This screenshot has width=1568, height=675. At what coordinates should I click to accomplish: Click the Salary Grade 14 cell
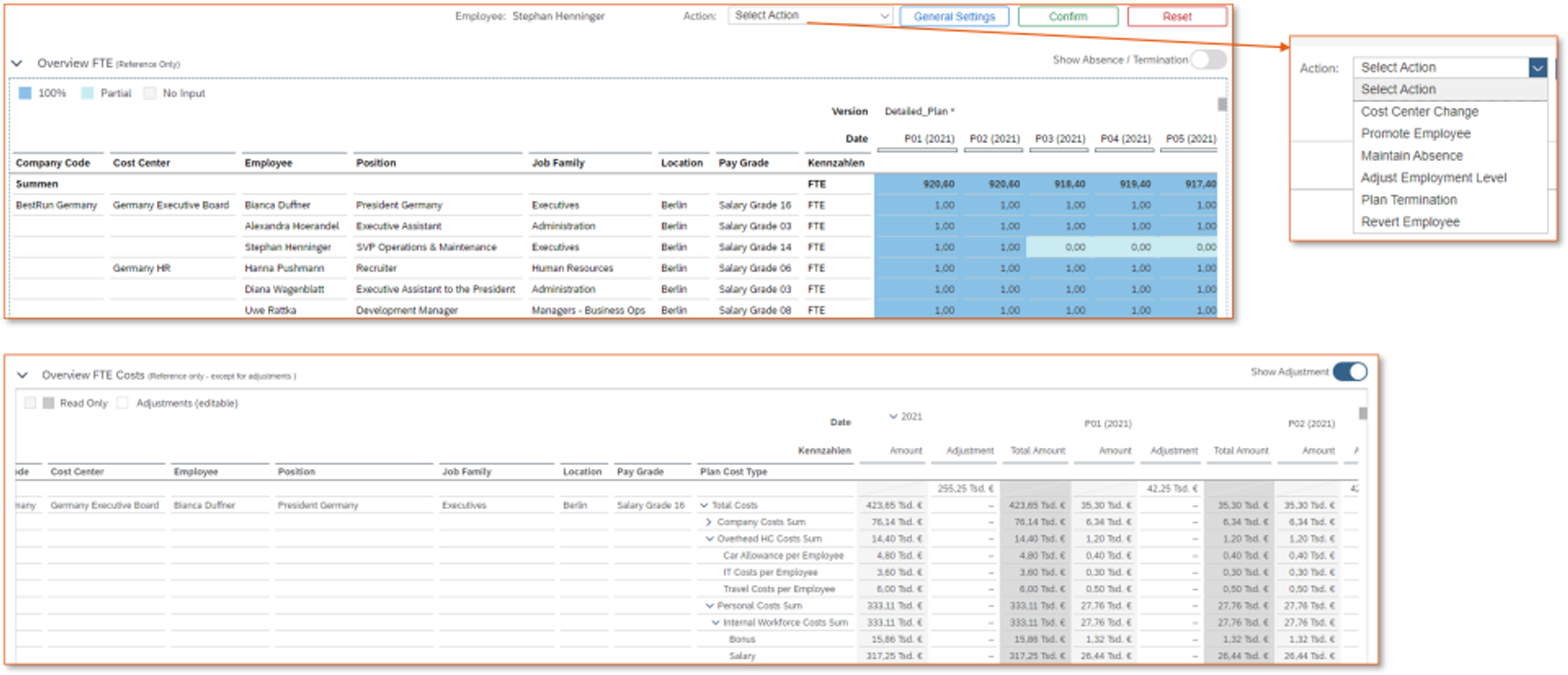pos(755,248)
